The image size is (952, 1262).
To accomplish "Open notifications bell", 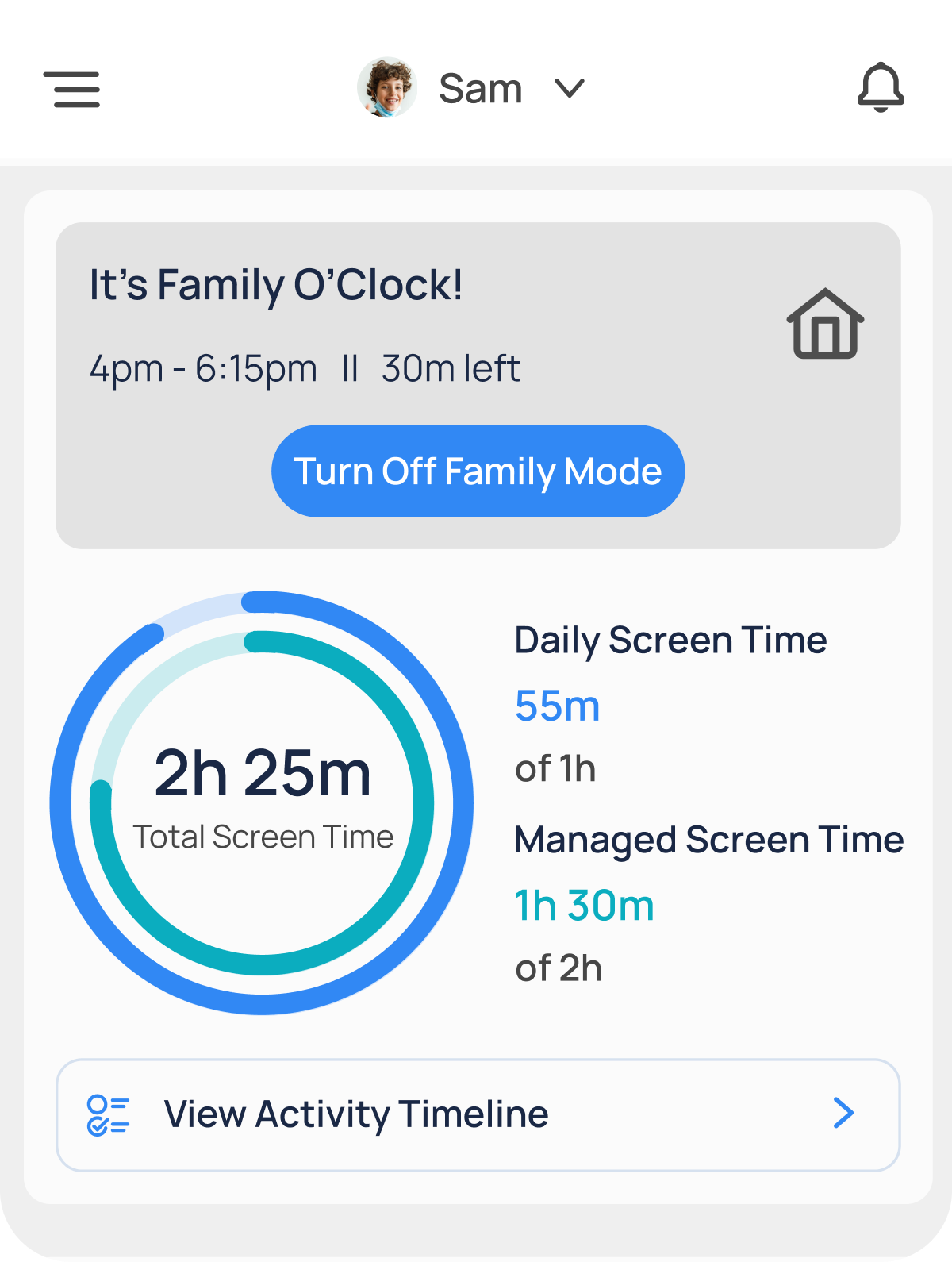I will (x=881, y=87).
